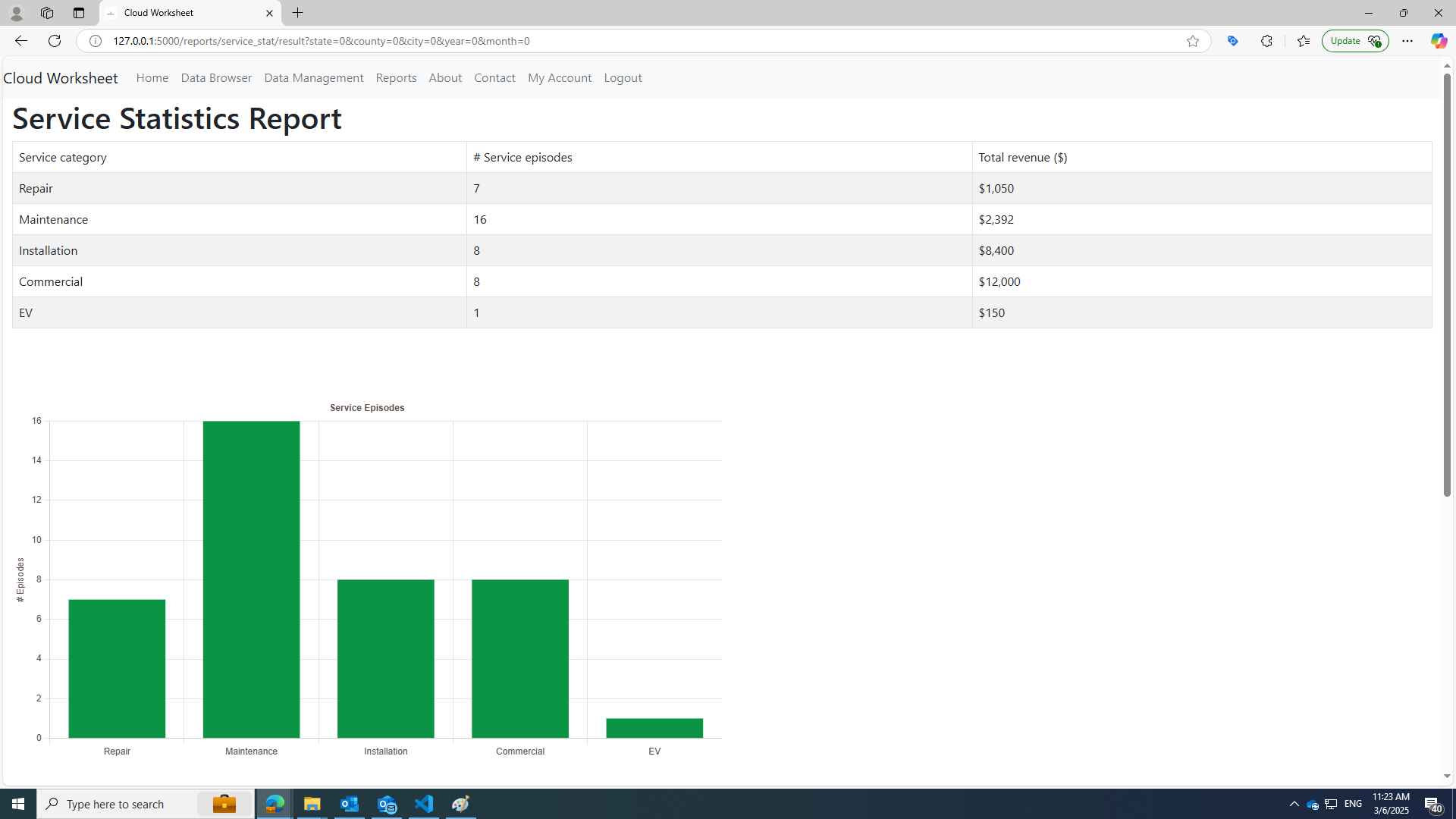Screen dimensions: 1456x819
Task: Open the Copilot sidebar icon
Action: click(x=1438, y=41)
